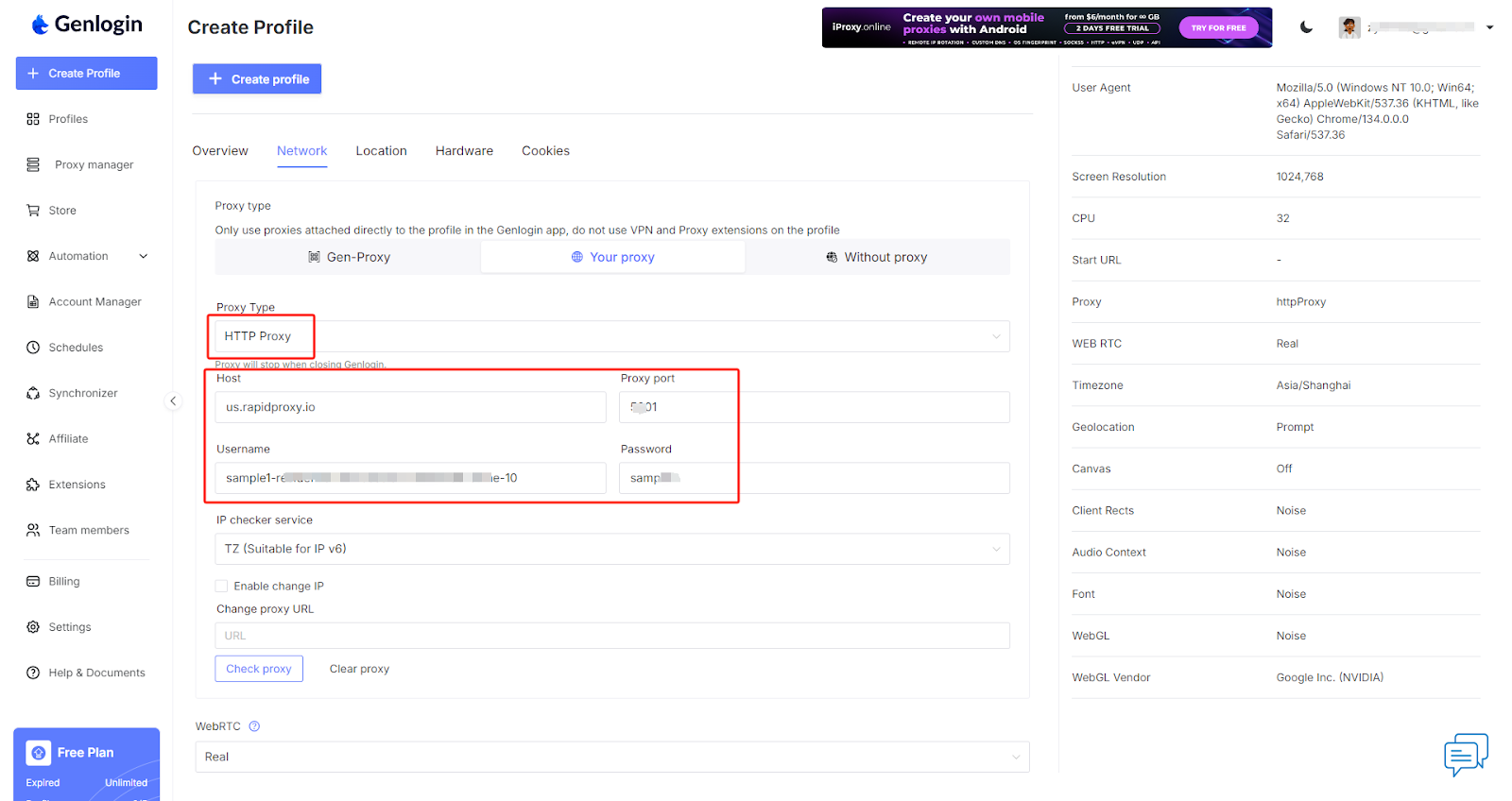Go to Store in sidebar
This screenshot has height=801, width=1512.
pyautogui.click(x=62, y=211)
